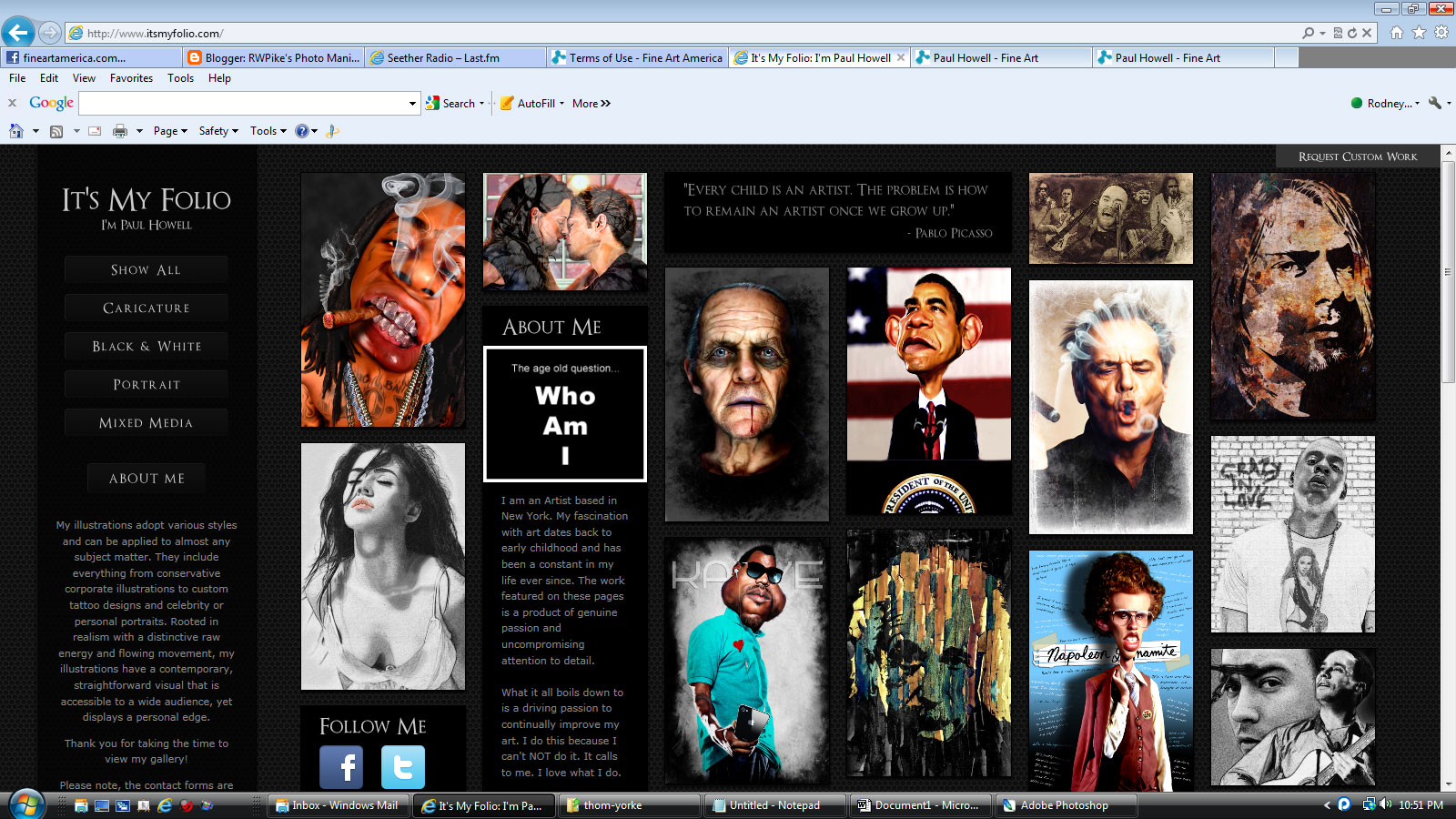The image size is (1456, 819).
Task: Click the Print icon in command bar
Action: point(119,131)
